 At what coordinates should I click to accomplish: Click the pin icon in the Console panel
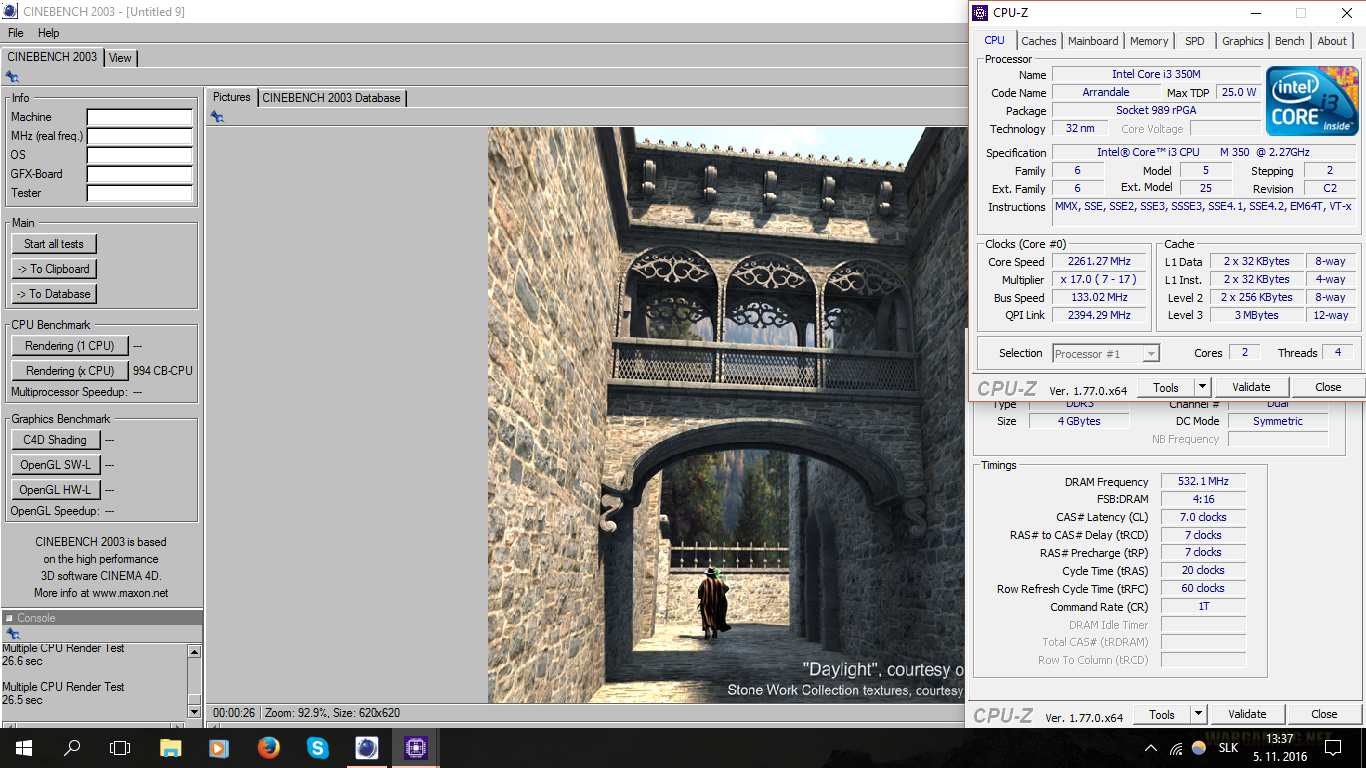pyautogui.click(x=12, y=634)
